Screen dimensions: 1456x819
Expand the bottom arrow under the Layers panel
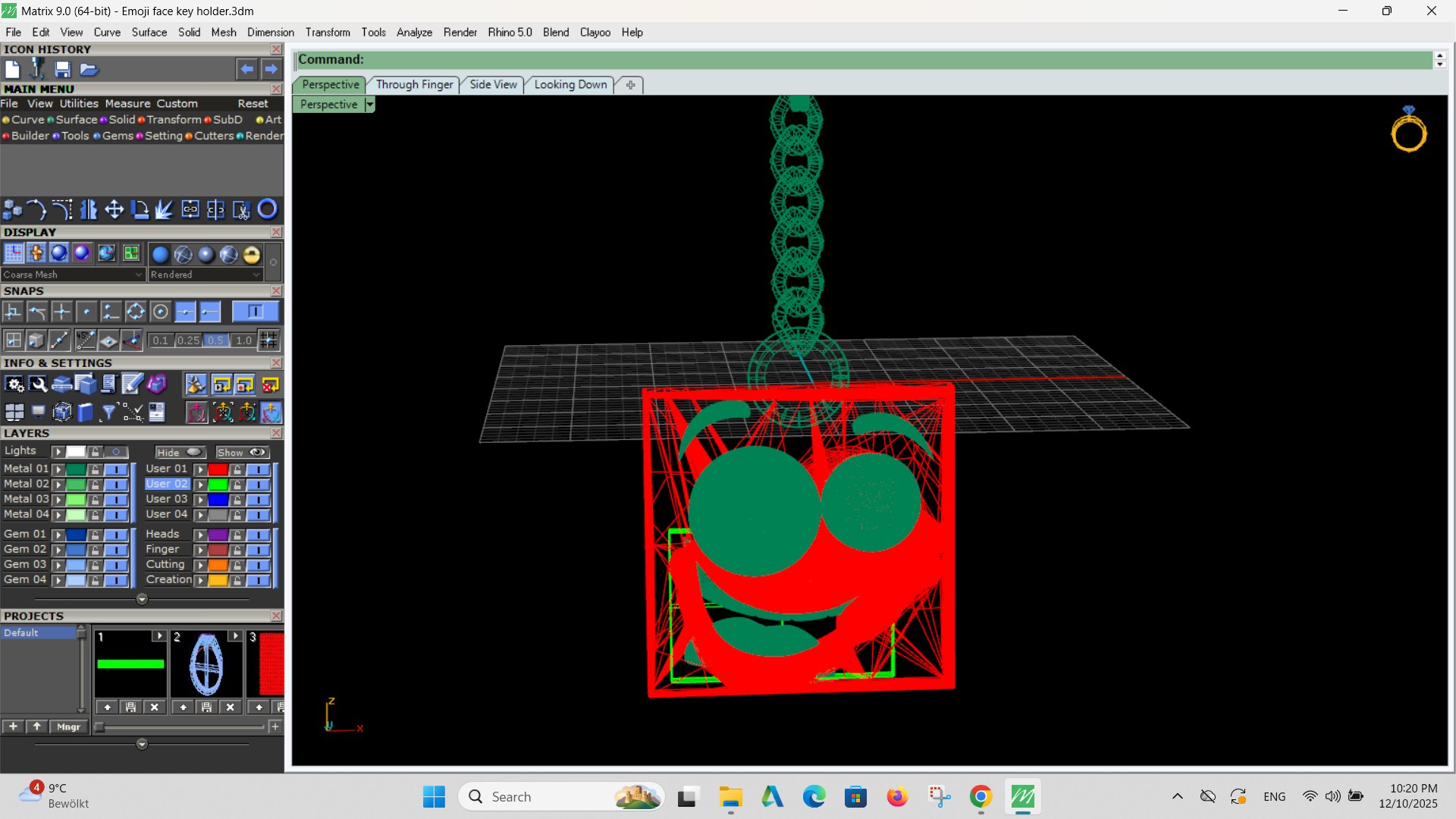(142, 599)
